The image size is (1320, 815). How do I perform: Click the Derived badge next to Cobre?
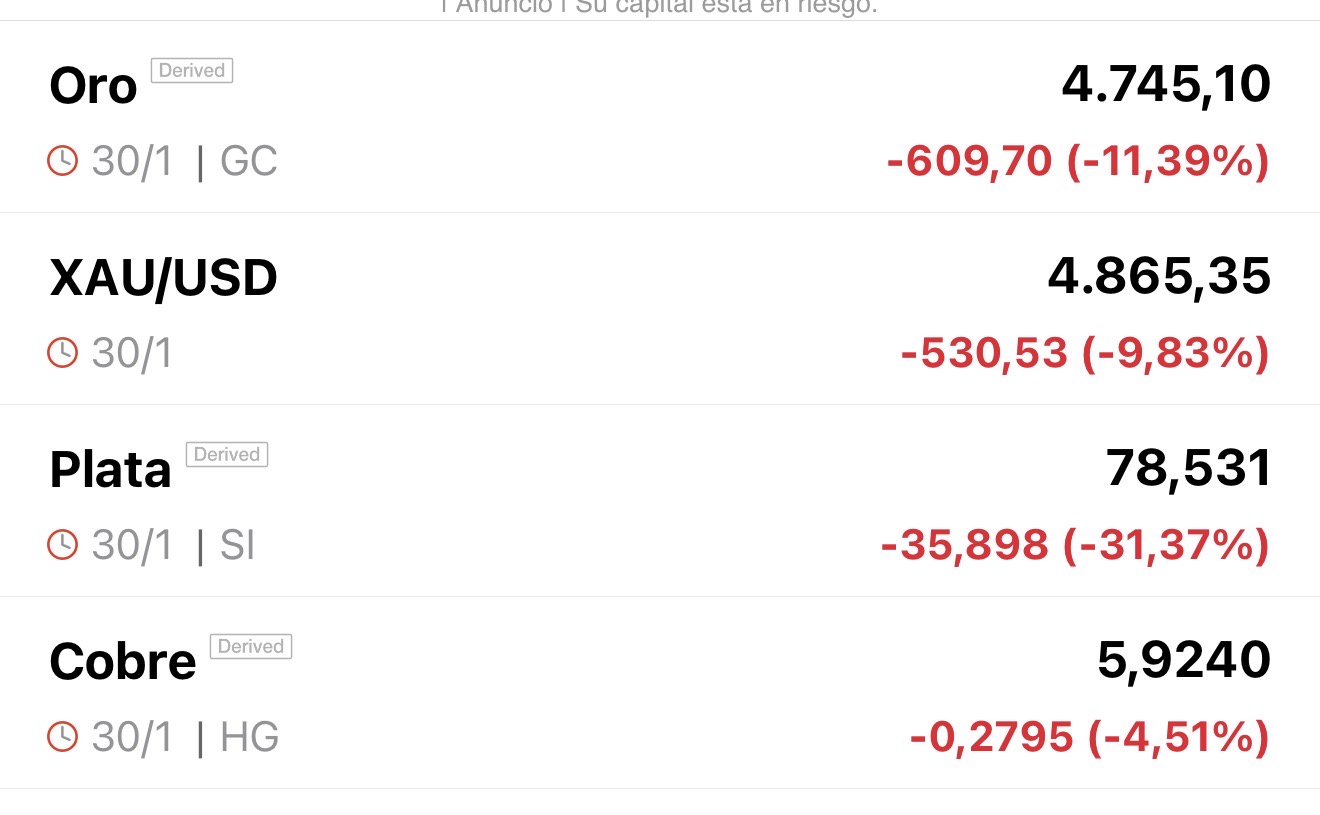tap(251, 647)
